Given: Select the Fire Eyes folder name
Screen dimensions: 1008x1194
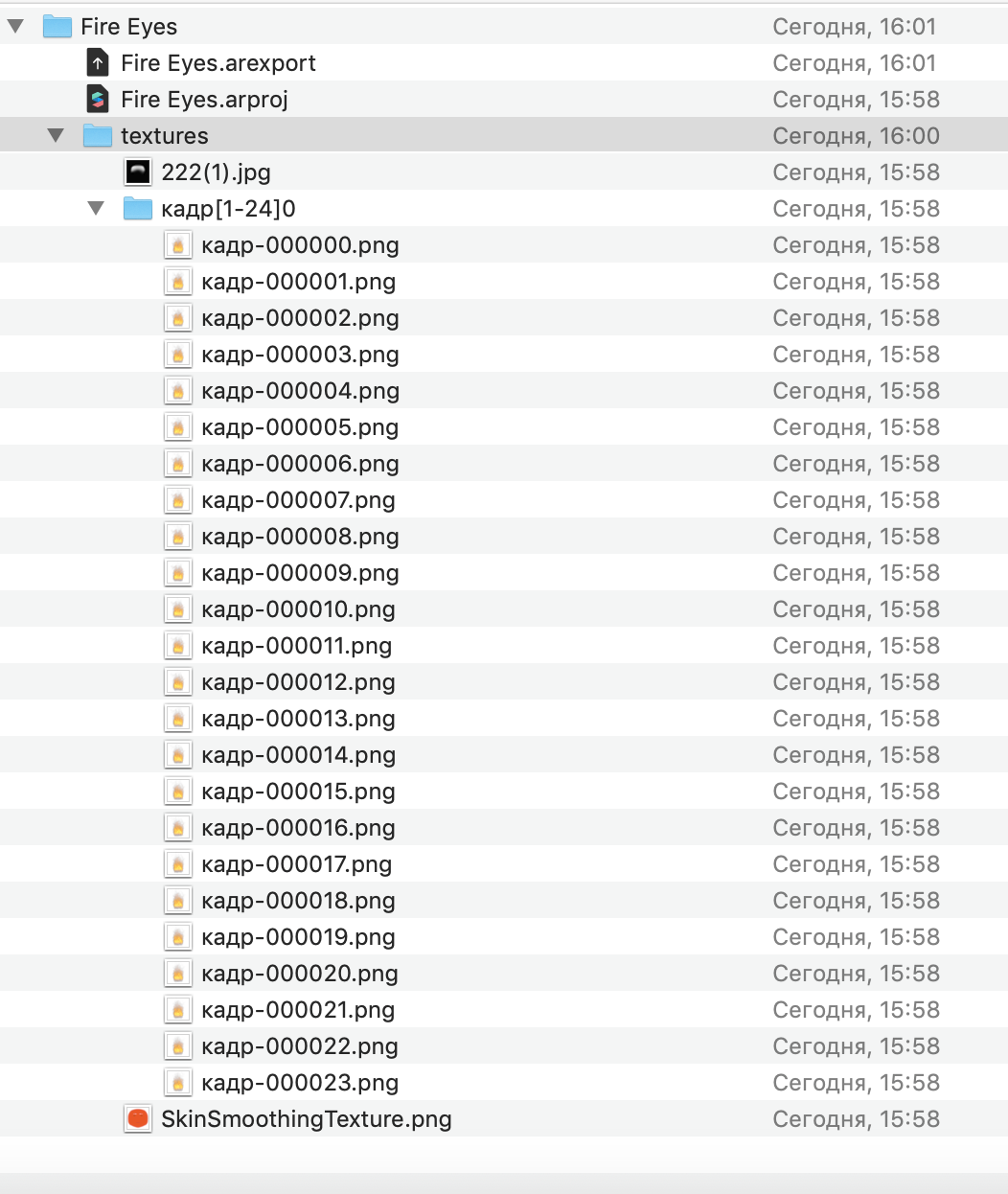Looking at the screenshot, I should click(x=128, y=27).
